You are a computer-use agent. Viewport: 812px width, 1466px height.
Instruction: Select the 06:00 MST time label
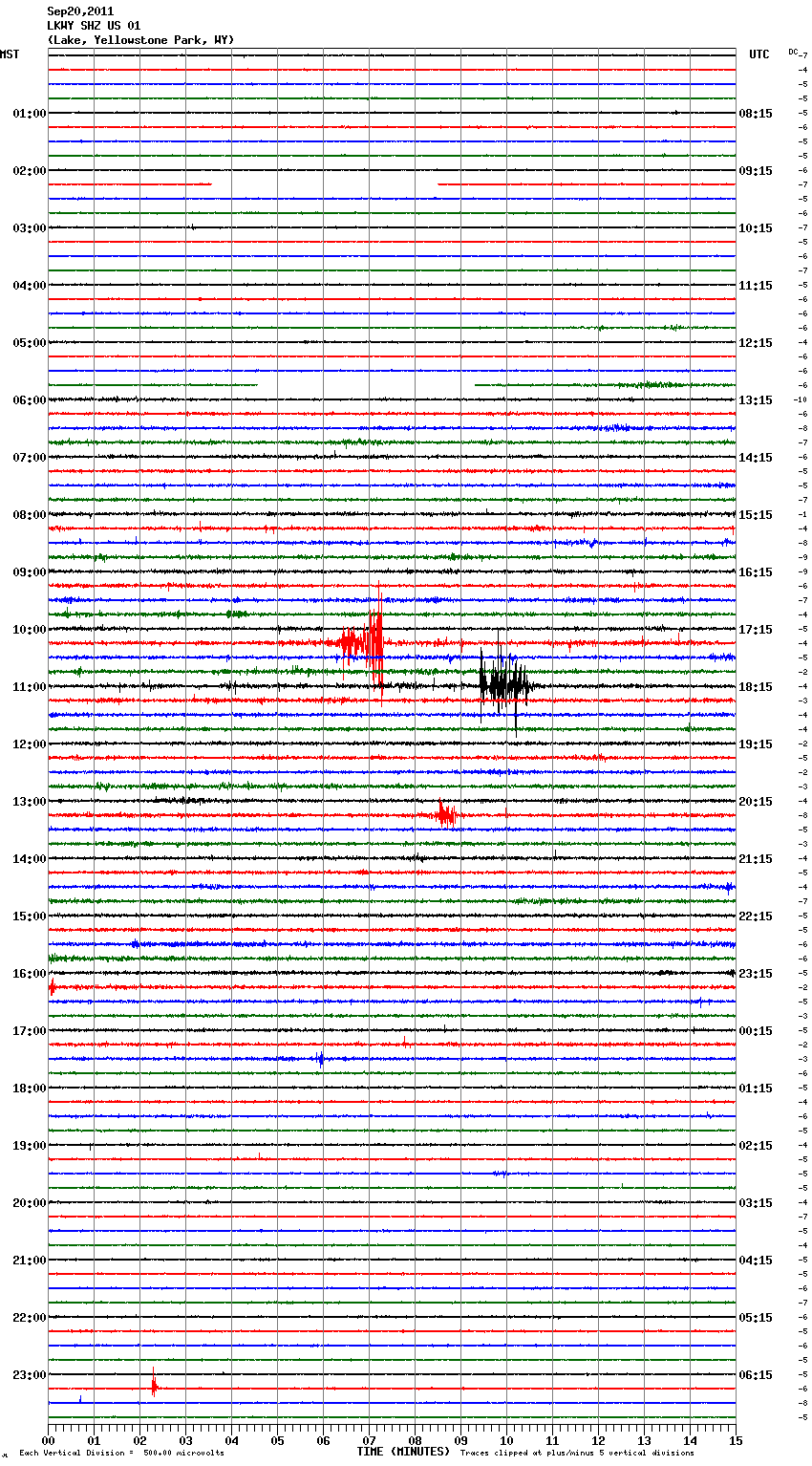(30, 400)
